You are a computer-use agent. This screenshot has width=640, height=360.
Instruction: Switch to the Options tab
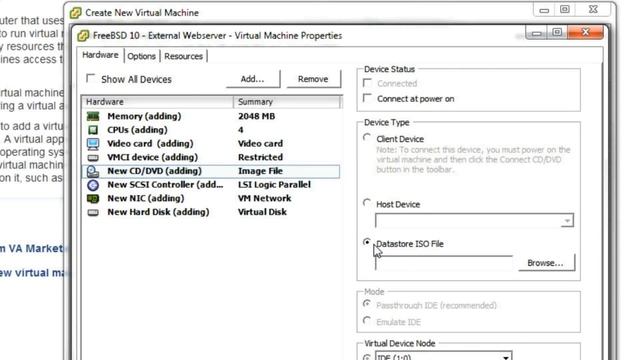[x=142, y=56]
